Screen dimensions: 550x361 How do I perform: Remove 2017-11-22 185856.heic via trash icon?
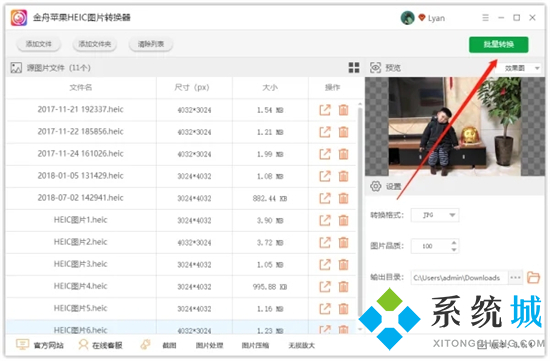coord(343,132)
